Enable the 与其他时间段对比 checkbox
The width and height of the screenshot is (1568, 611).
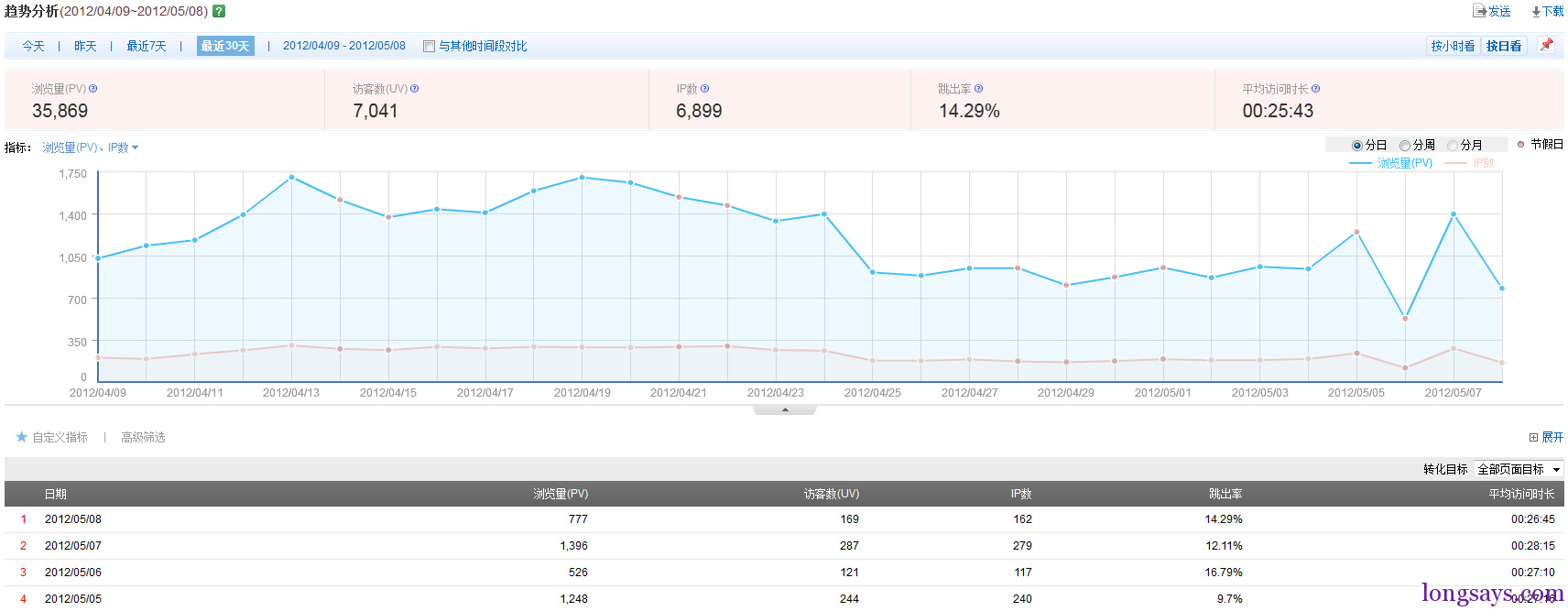pyautogui.click(x=429, y=46)
